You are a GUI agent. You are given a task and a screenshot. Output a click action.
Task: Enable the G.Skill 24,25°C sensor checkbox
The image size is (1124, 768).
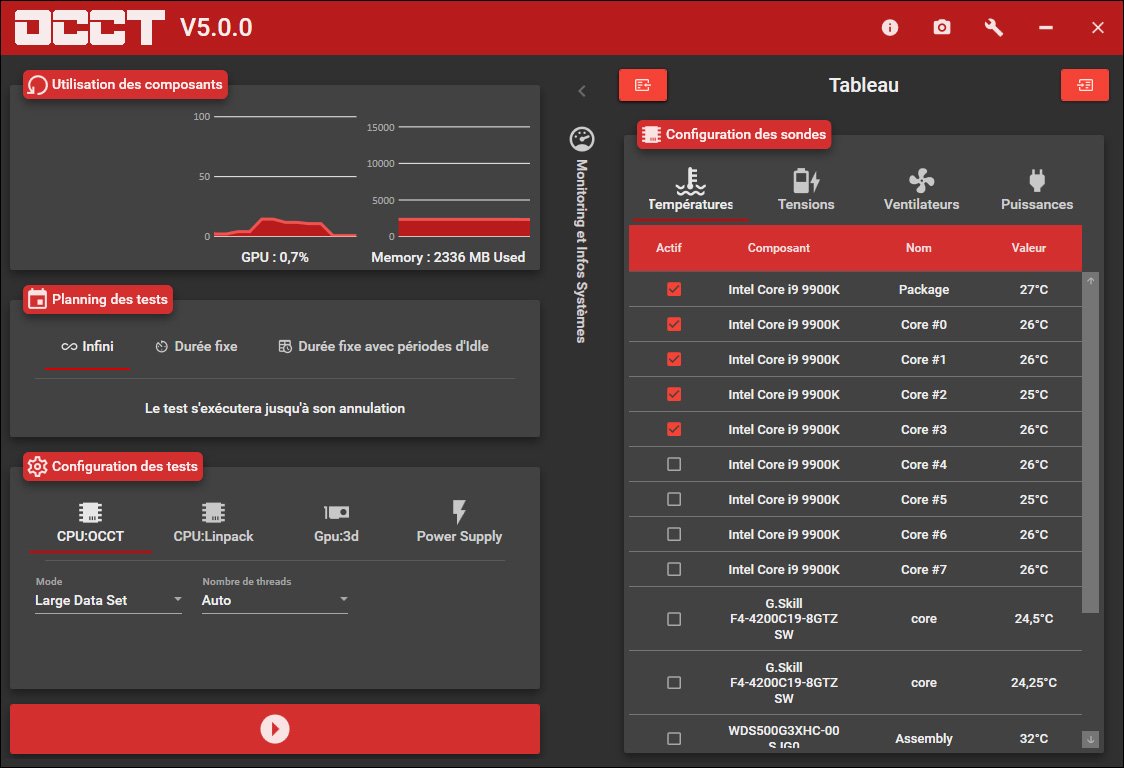tap(674, 683)
